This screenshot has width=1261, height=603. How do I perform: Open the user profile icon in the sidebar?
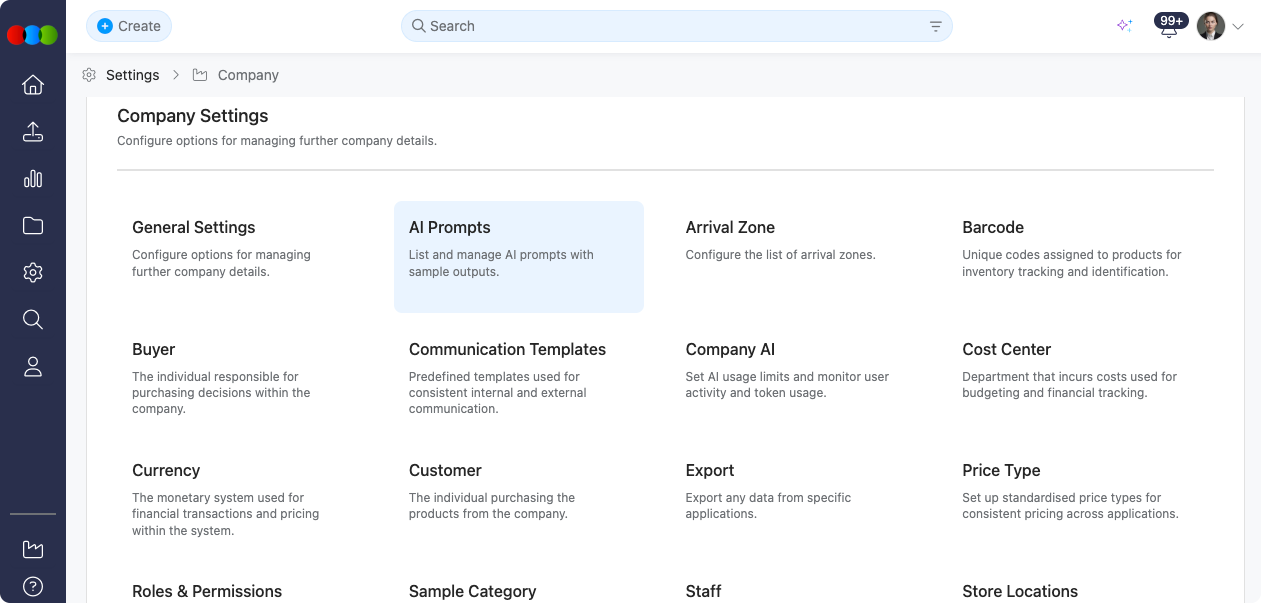(32, 366)
